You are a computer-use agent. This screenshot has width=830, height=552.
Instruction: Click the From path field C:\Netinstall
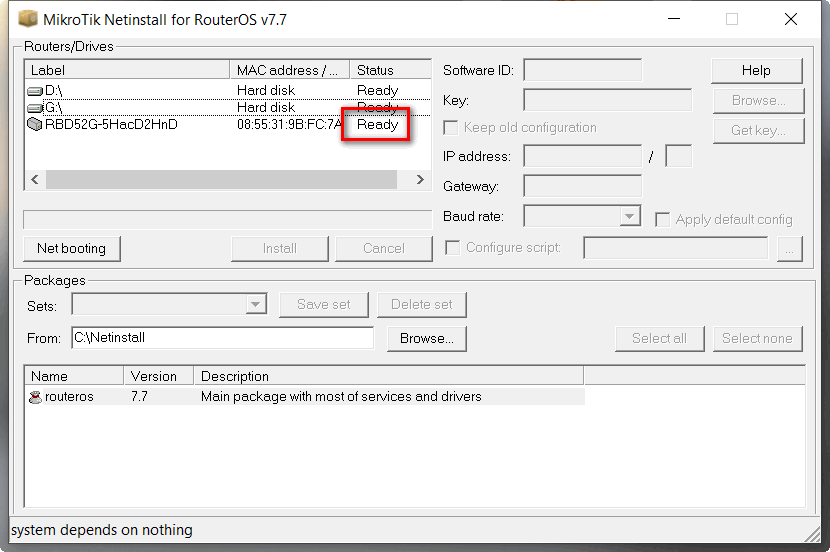[222, 338]
